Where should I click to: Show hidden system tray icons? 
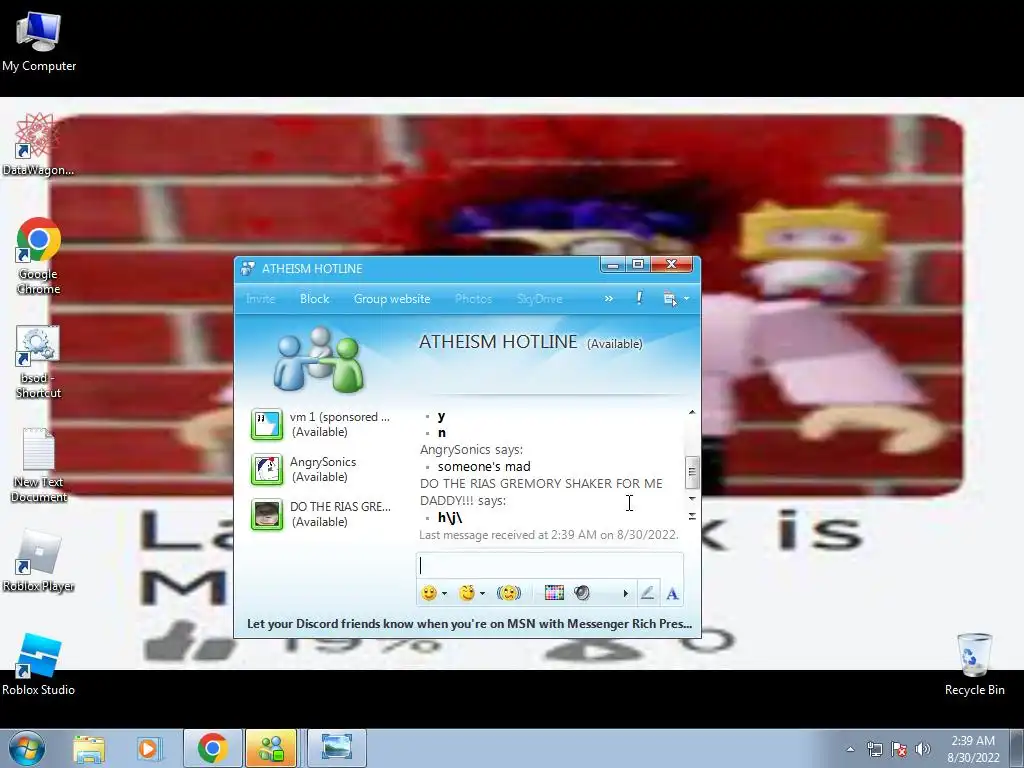[850, 749]
